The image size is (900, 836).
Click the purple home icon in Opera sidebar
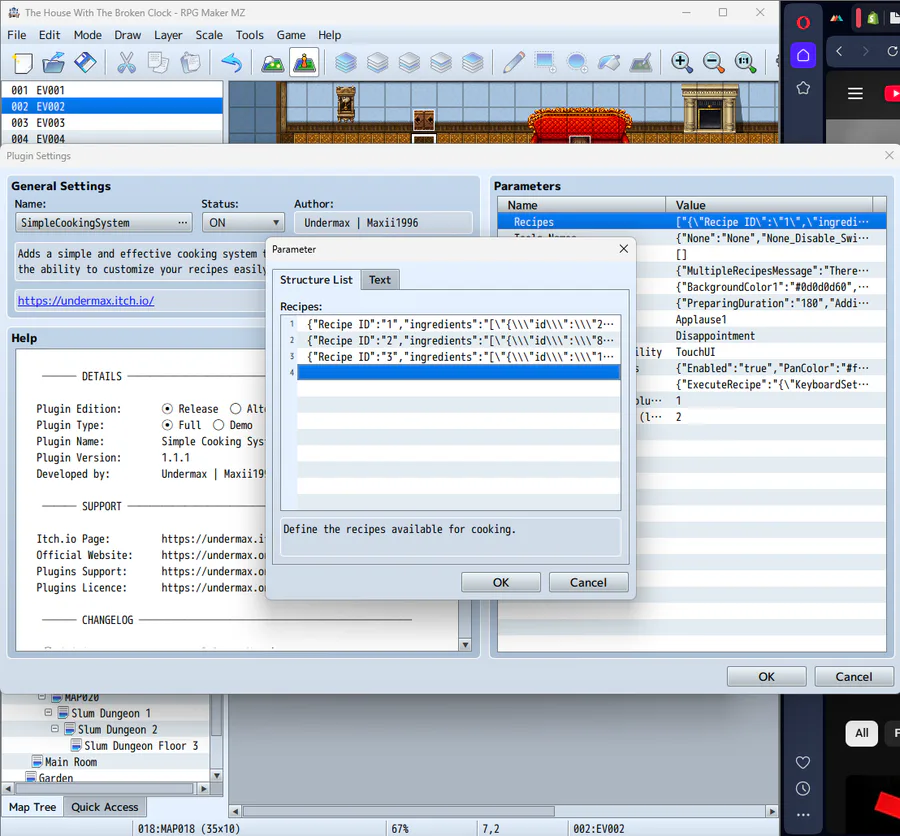tap(803, 55)
